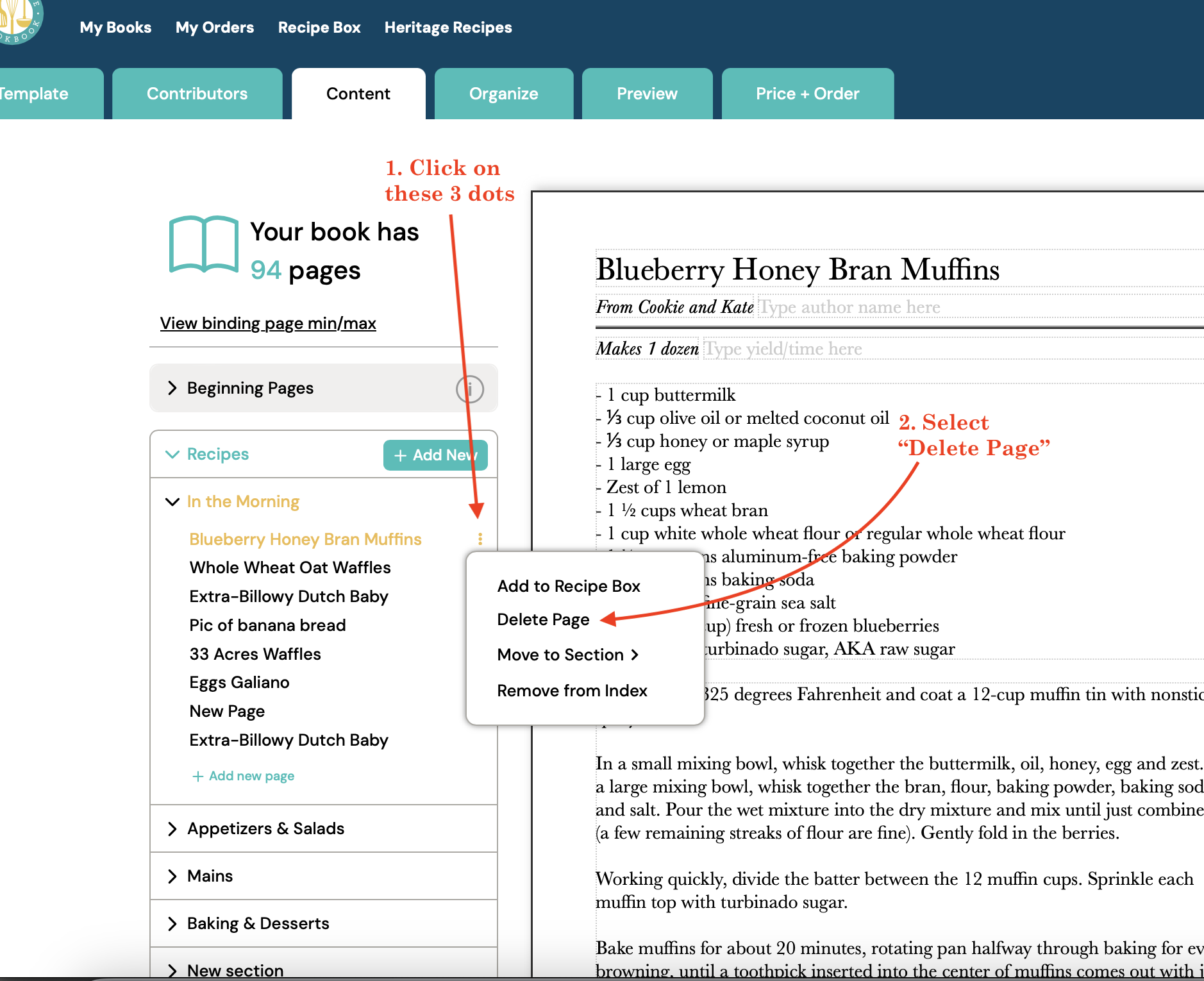Image resolution: width=1204 pixels, height=981 pixels.
Task: Click the info icon on Beginning Pages row
Action: pos(470,389)
